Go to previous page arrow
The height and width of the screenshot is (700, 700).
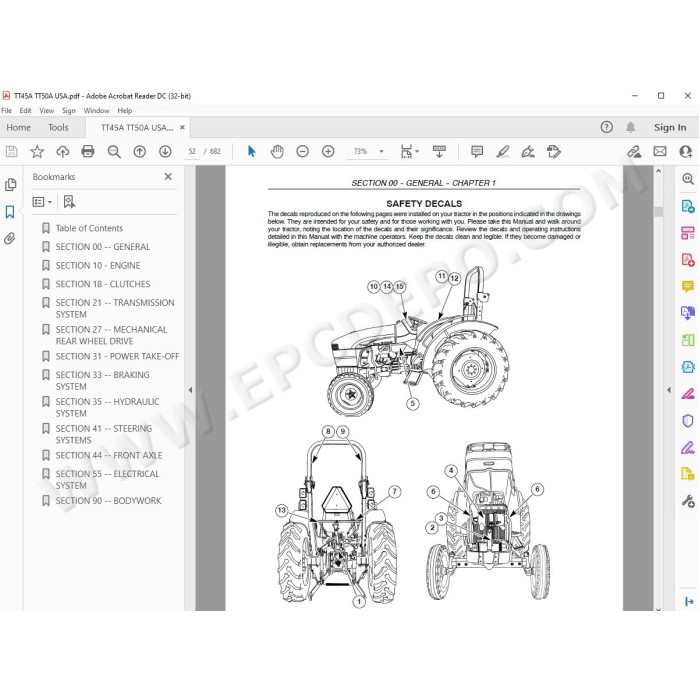click(x=140, y=152)
